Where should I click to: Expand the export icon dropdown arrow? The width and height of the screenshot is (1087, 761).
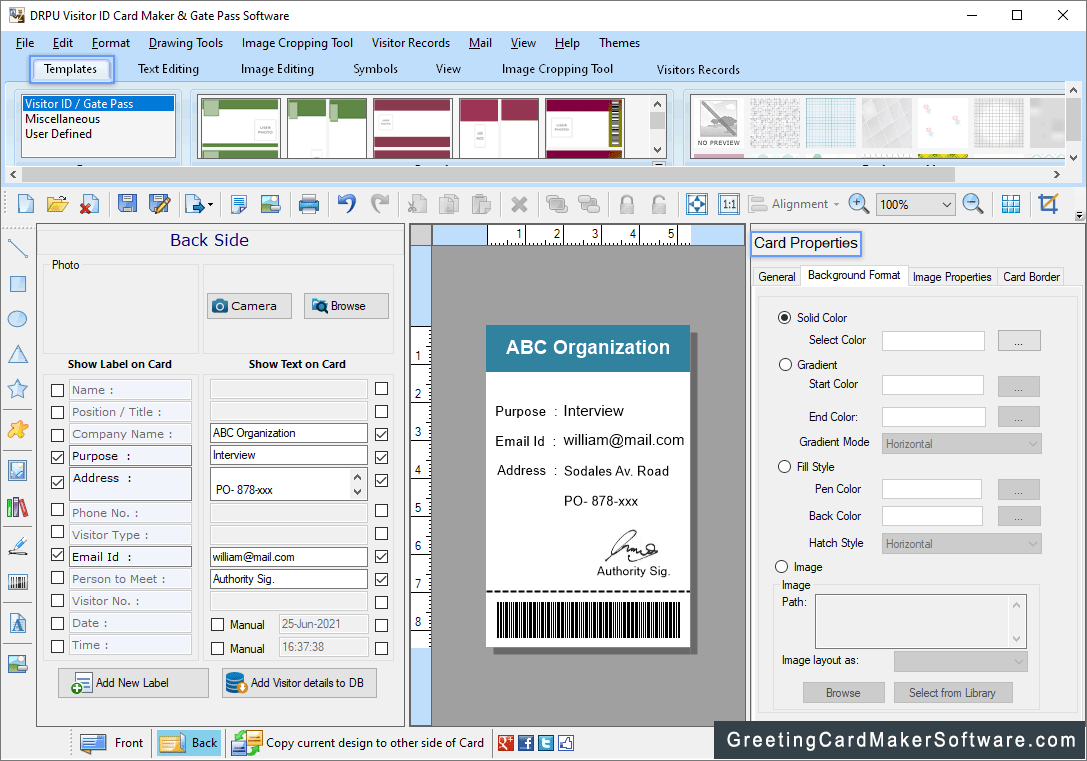210,204
